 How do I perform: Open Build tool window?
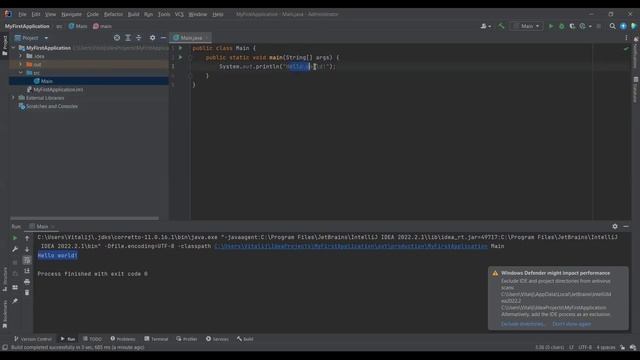[245, 339]
